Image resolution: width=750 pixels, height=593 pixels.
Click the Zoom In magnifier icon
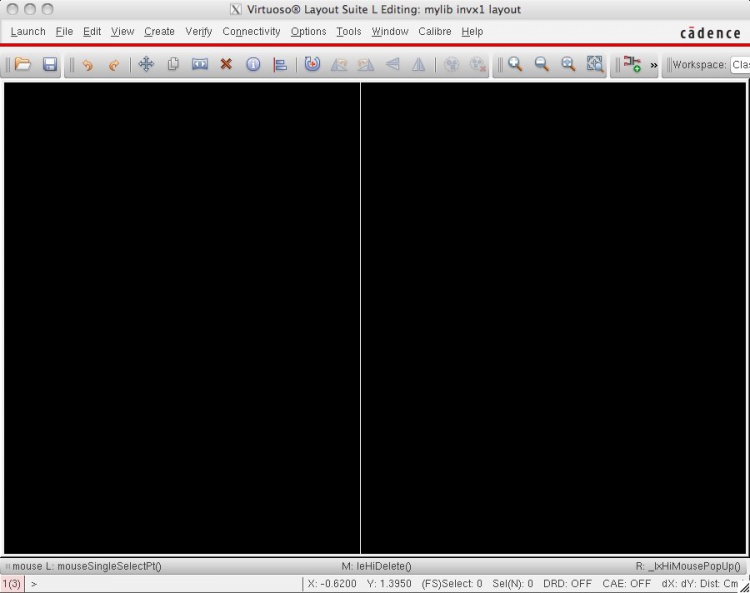tap(515, 65)
